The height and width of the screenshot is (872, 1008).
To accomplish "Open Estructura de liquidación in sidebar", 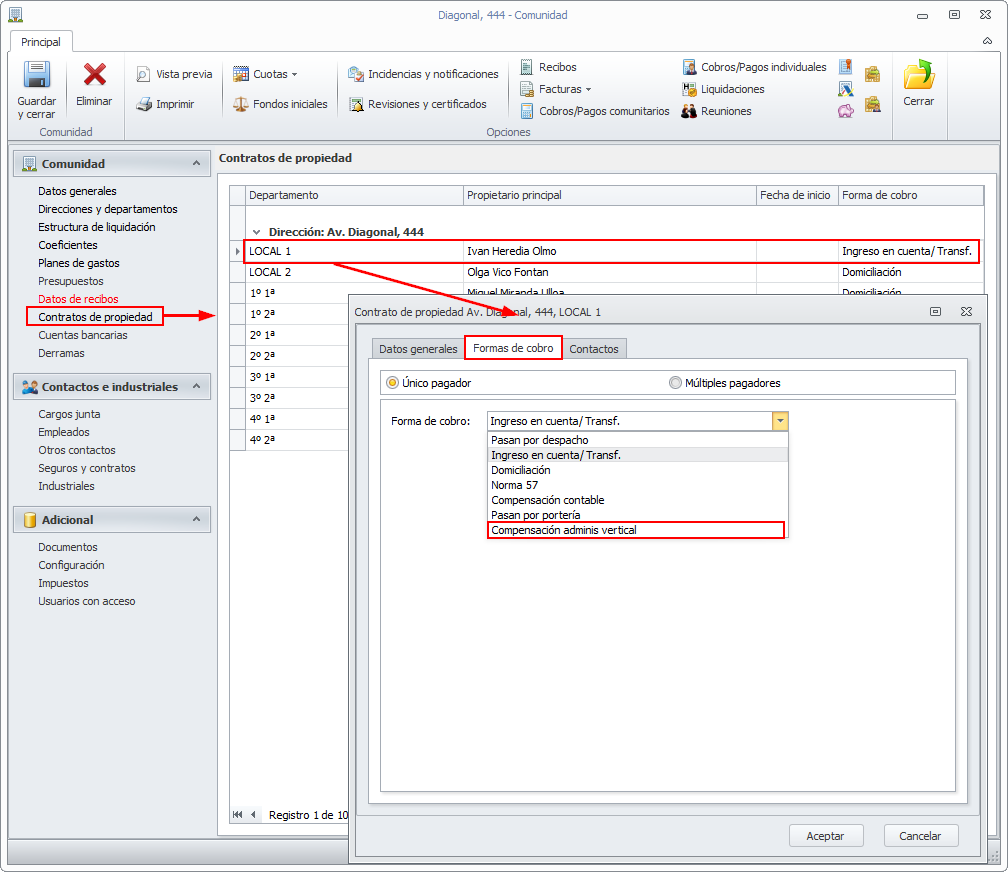I will 96,227.
